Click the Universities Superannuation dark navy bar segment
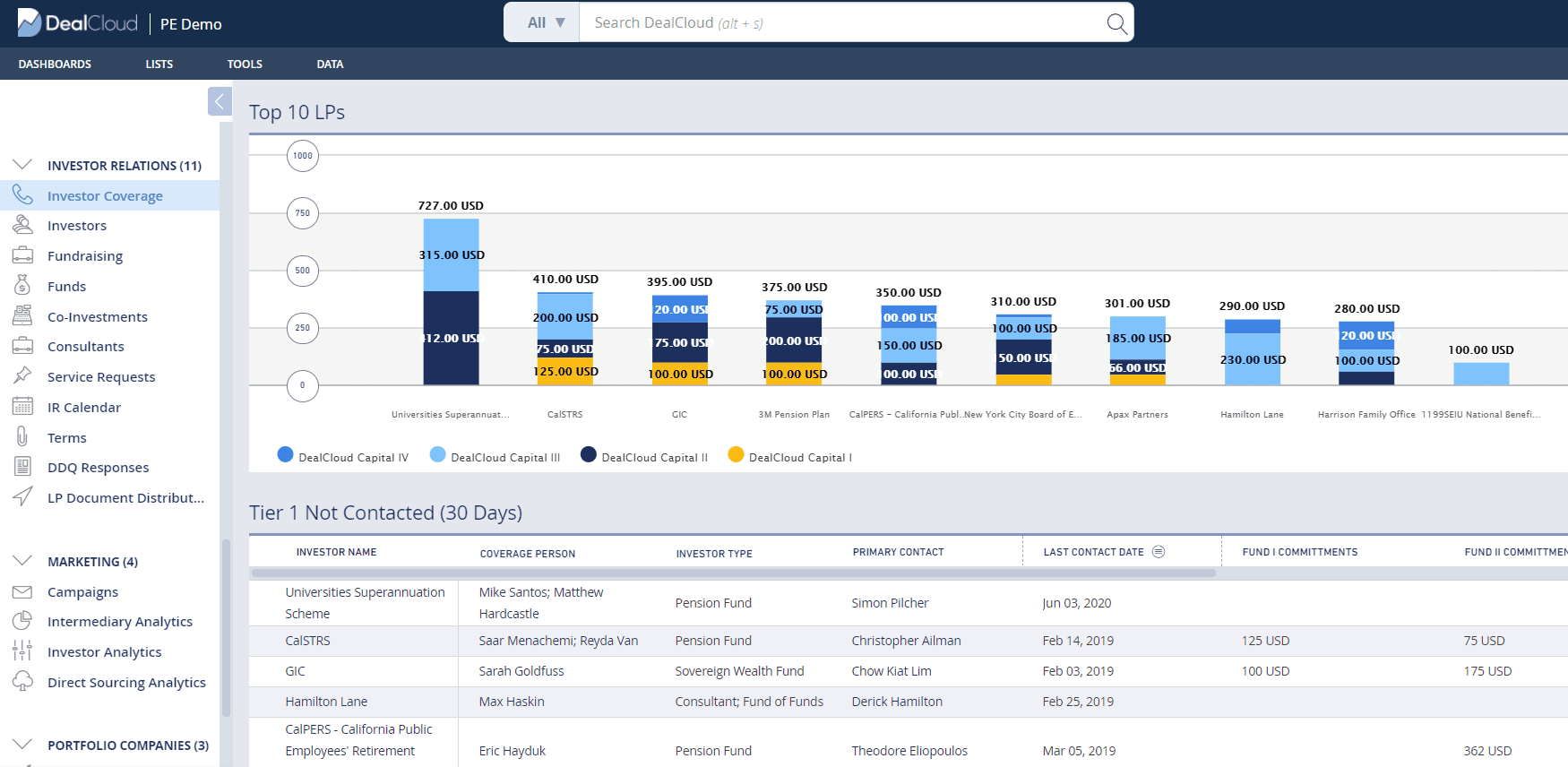This screenshot has width=1568, height=767. tap(451, 338)
